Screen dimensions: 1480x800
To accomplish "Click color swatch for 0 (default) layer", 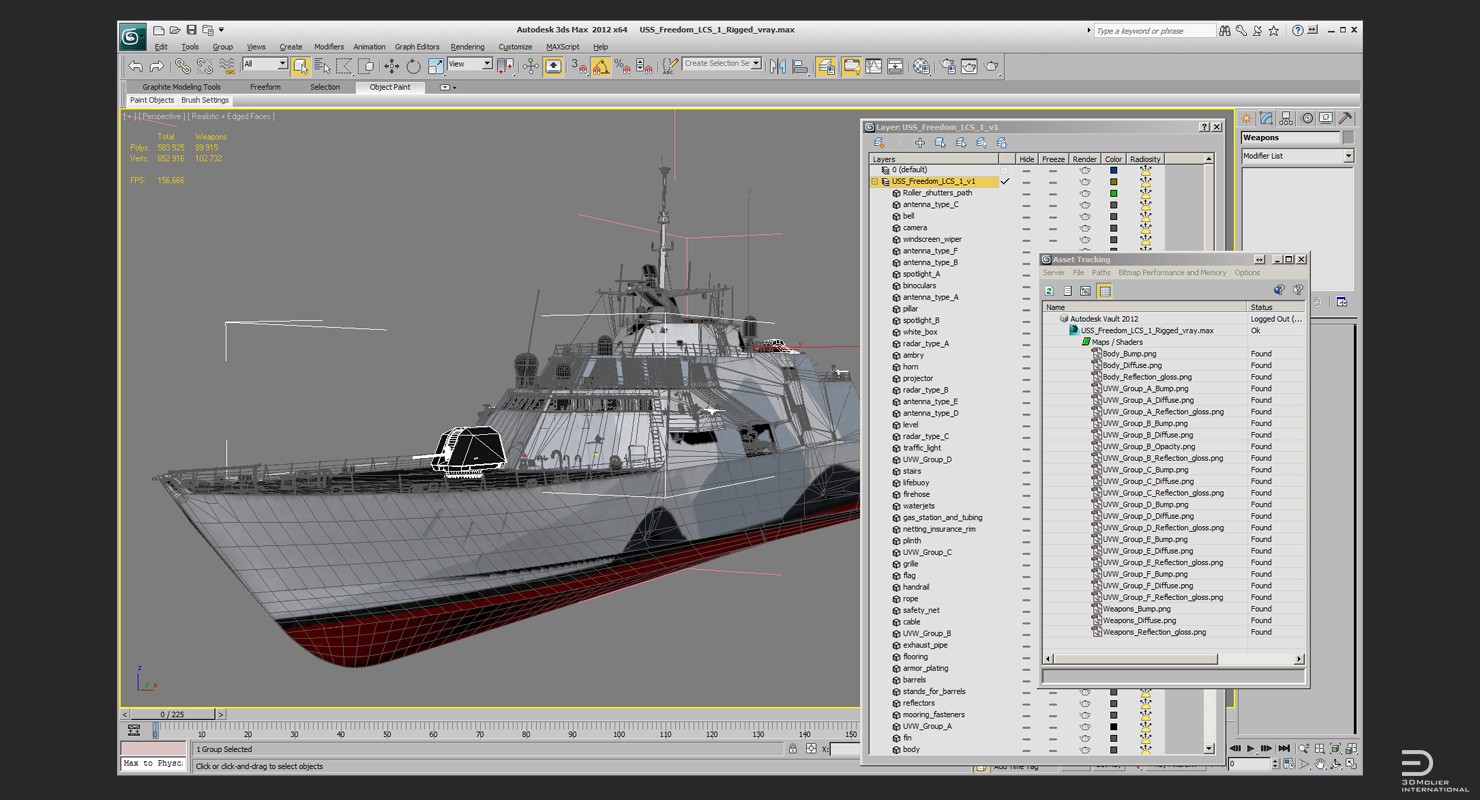I will pyautogui.click(x=1113, y=170).
